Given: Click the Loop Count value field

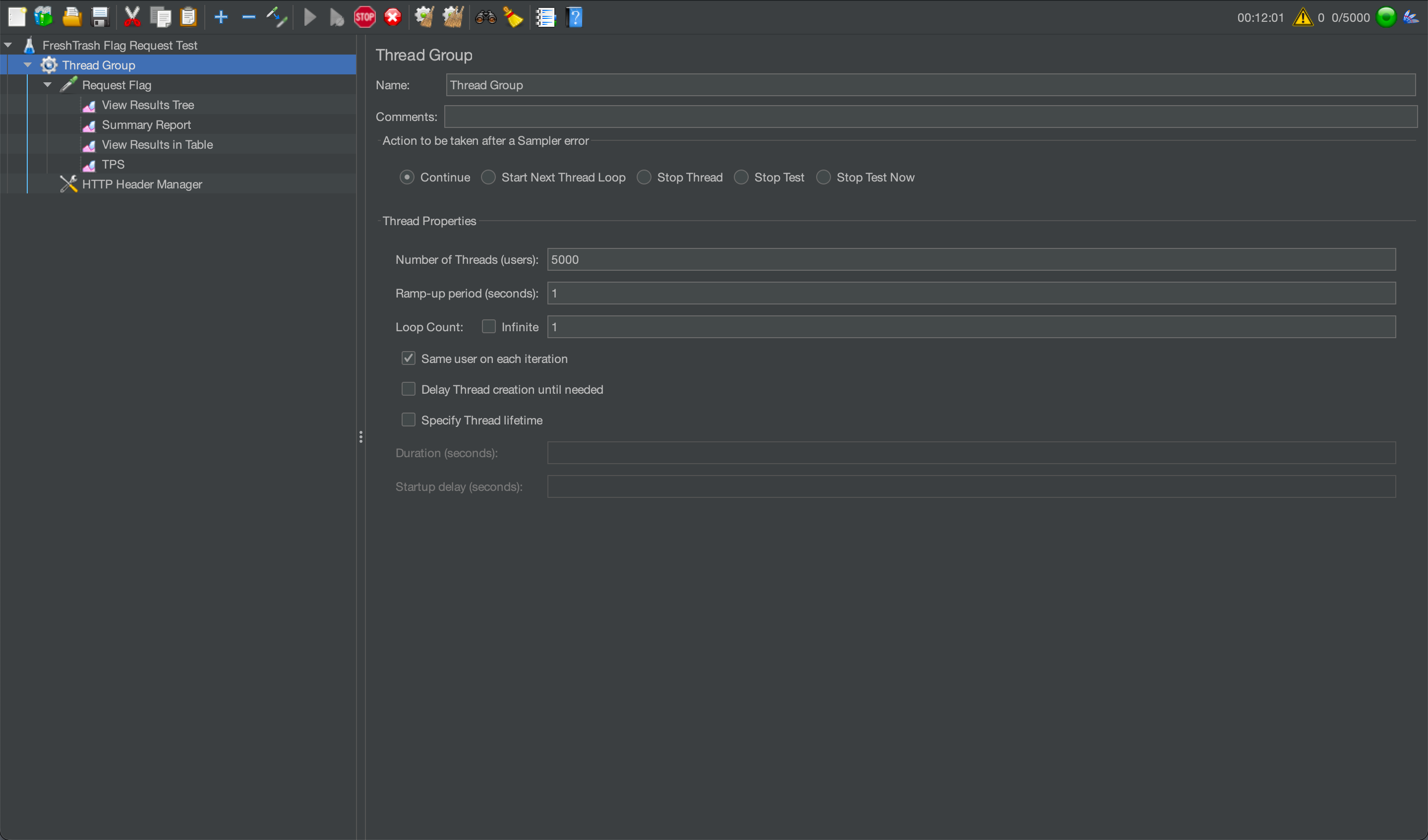Looking at the screenshot, I should [971, 327].
